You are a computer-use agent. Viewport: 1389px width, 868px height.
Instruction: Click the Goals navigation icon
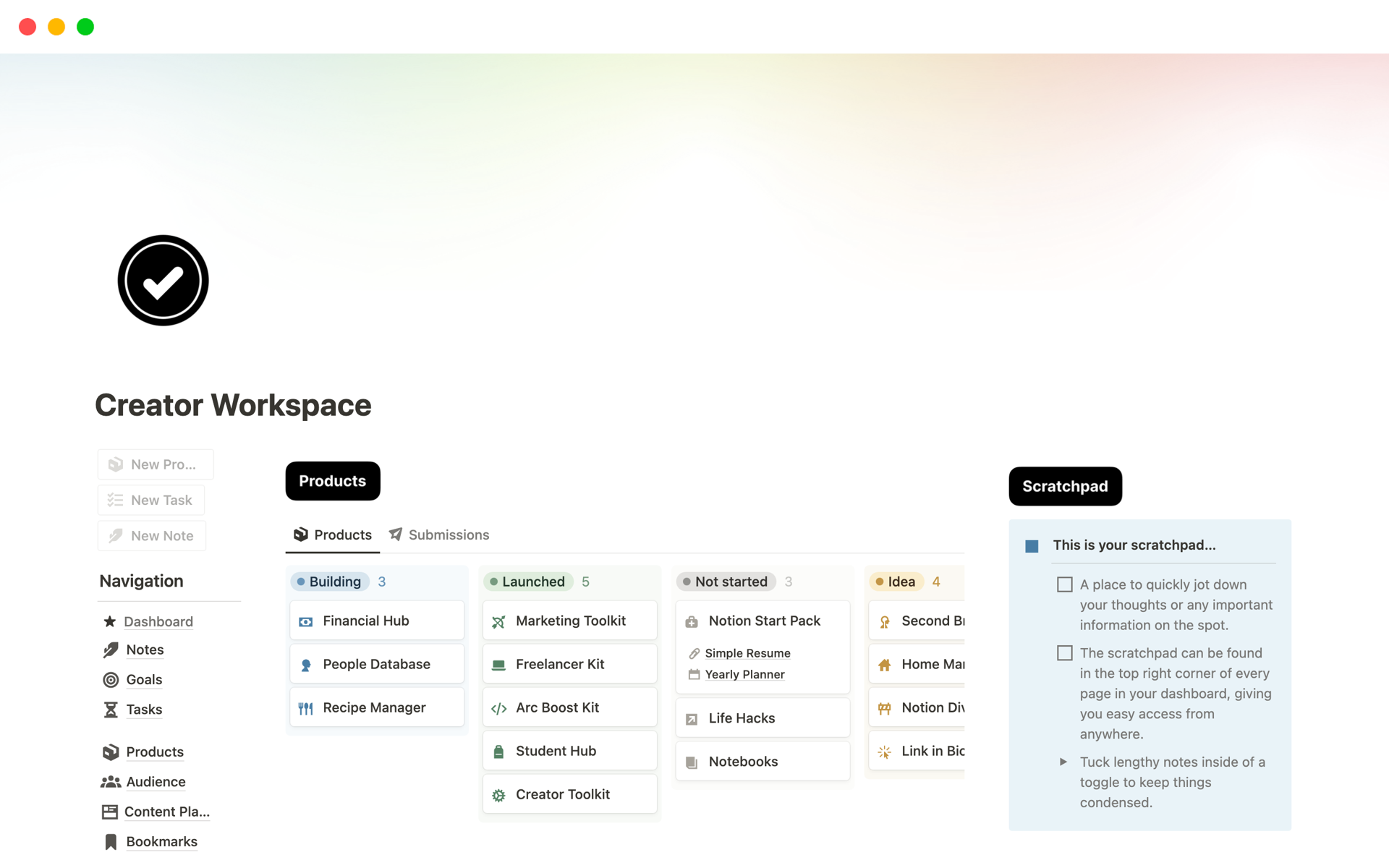tap(111, 680)
